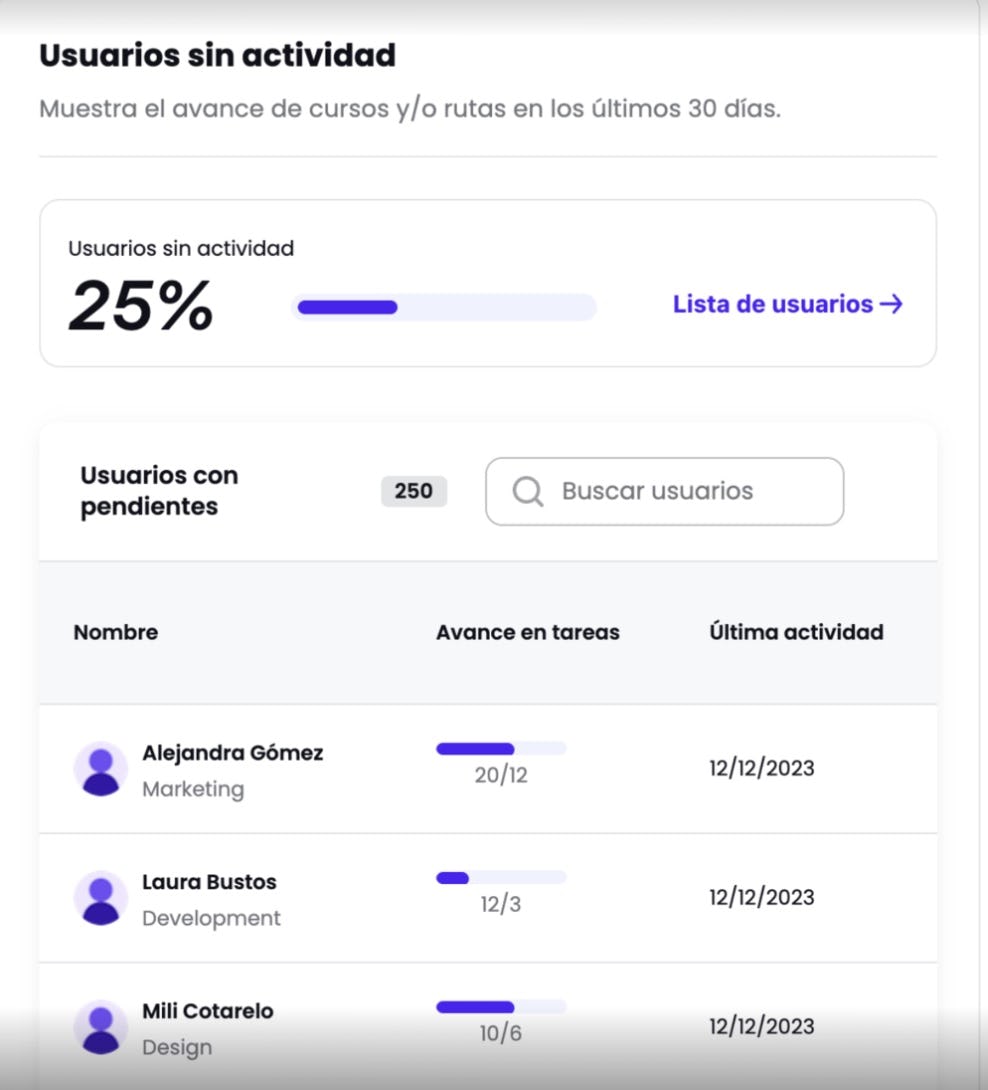This screenshot has height=1090, width=988.
Task: Click Laura Bustos's profile avatar
Action: (x=100, y=898)
